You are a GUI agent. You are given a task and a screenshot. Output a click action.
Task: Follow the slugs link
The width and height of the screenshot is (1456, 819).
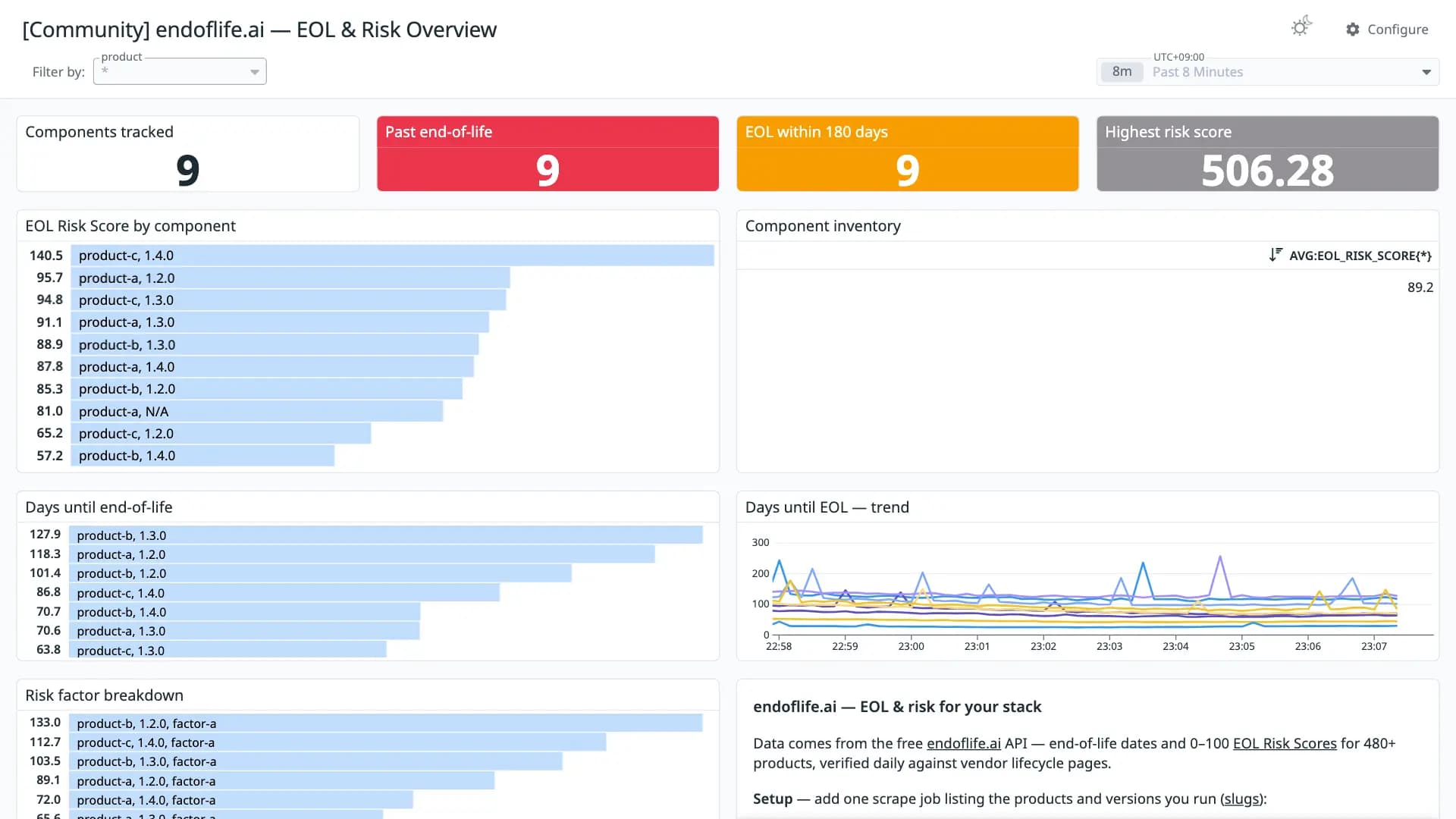coord(1241,799)
